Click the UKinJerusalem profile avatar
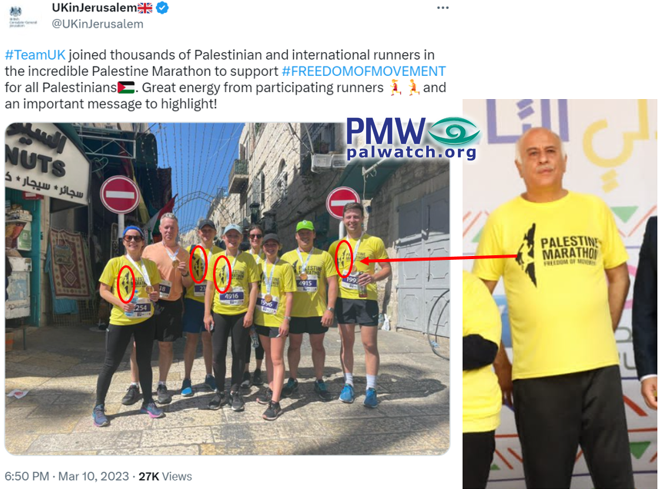659x489 pixels. click(23, 17)
